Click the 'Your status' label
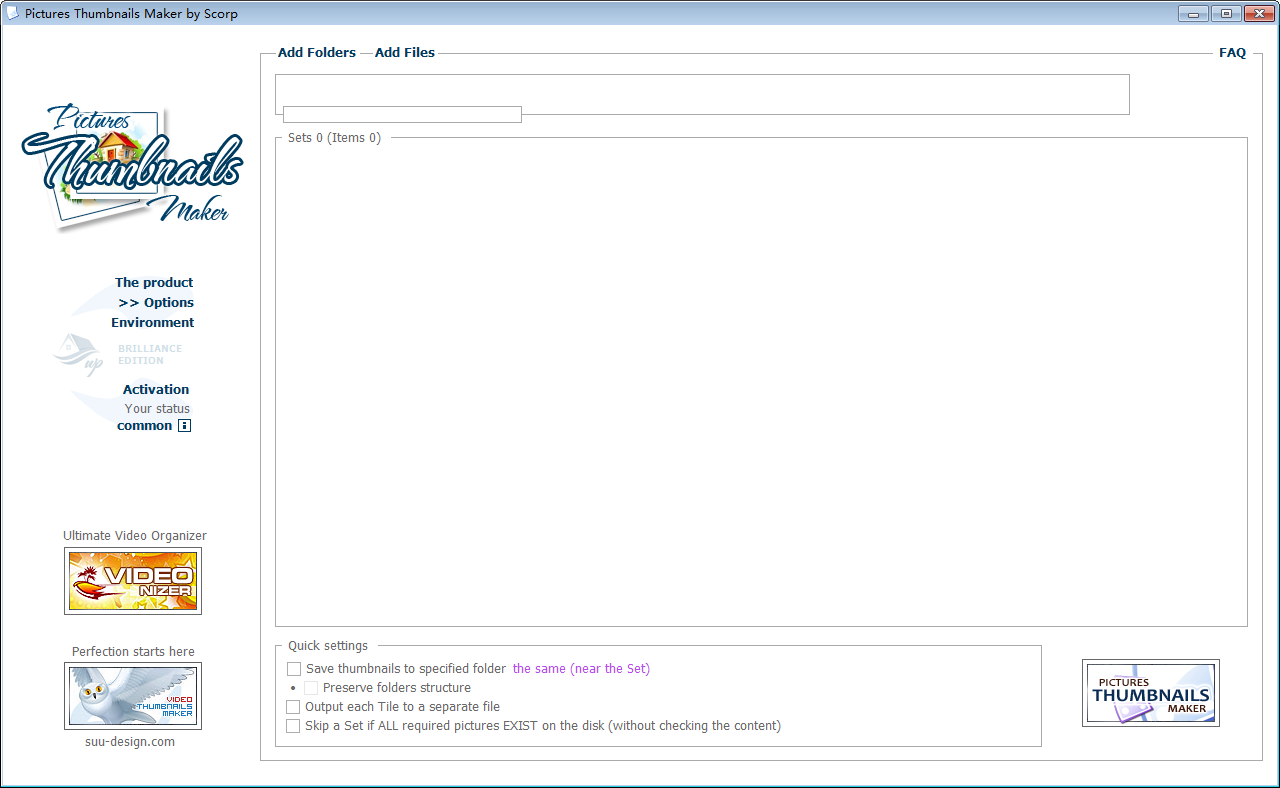Screen dimensions: 1280x788 157,409
